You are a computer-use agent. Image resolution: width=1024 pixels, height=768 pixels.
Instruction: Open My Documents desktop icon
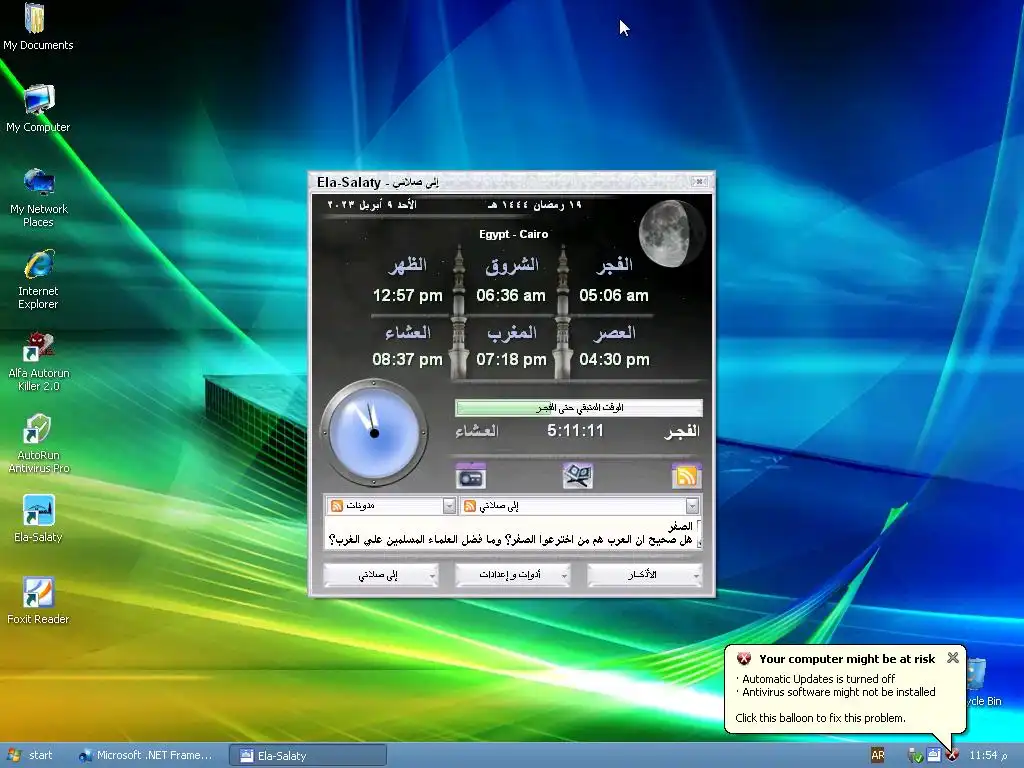pyautogui.click(x=38, y=27)
